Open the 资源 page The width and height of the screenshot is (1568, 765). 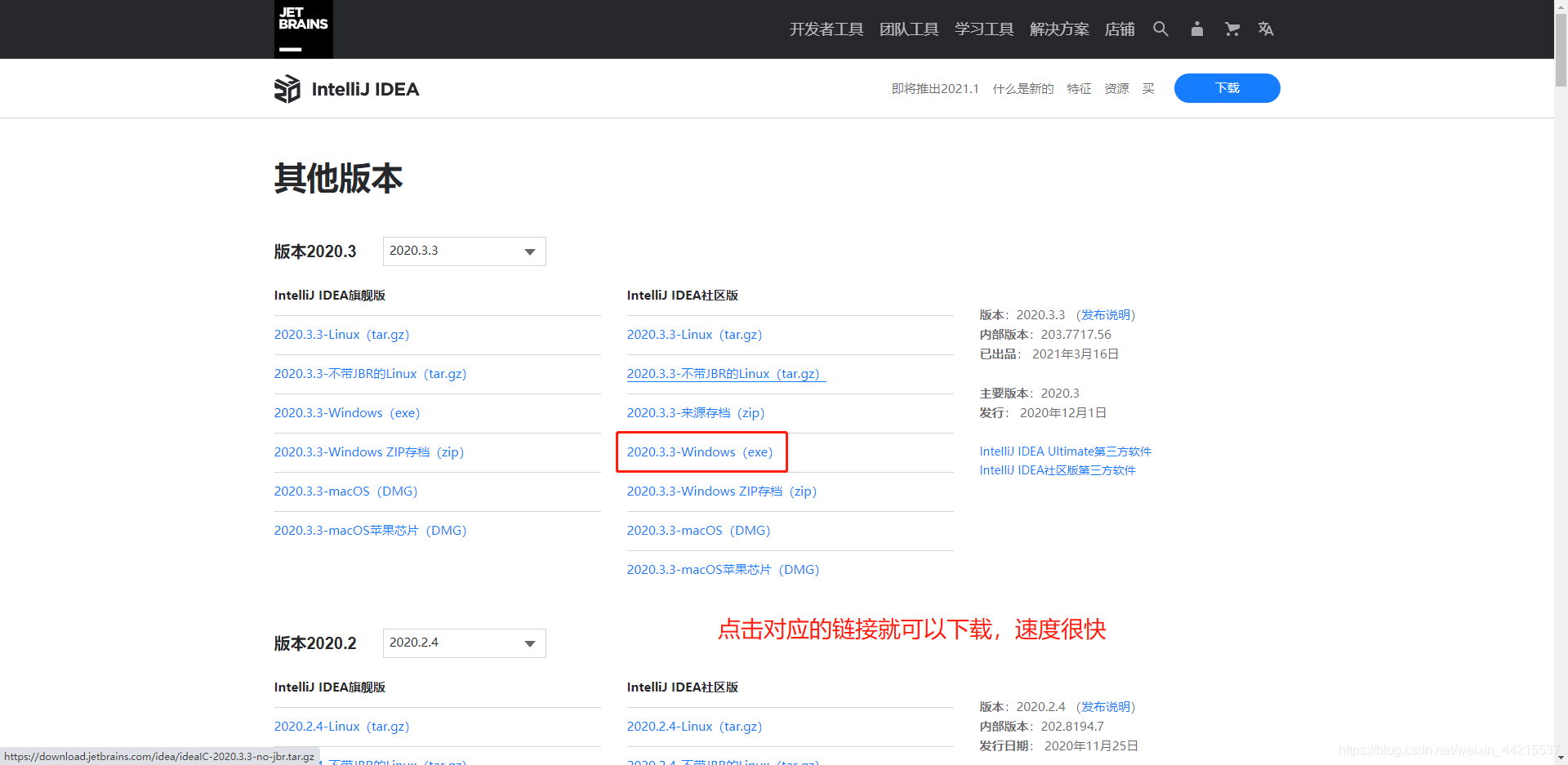tap(1116, 88)
